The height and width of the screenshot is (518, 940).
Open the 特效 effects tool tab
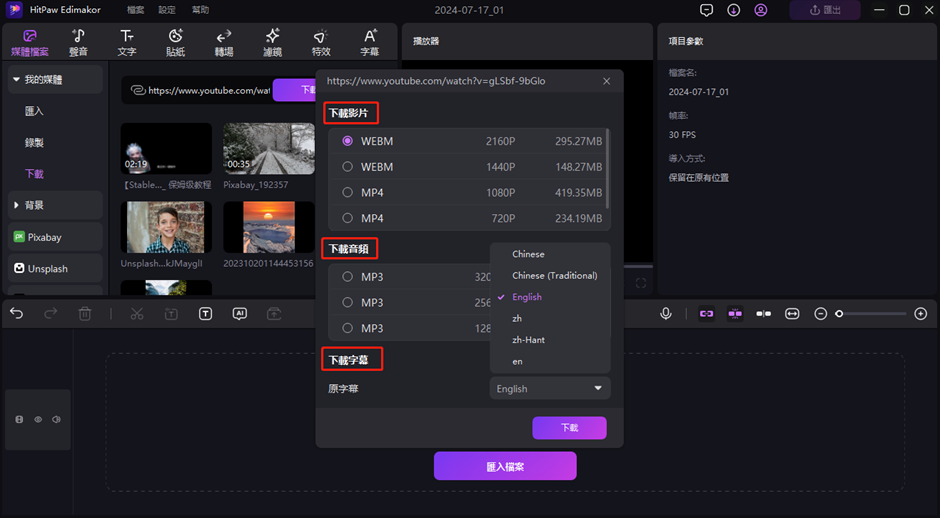pyautogui.click(x=321, y=42)
